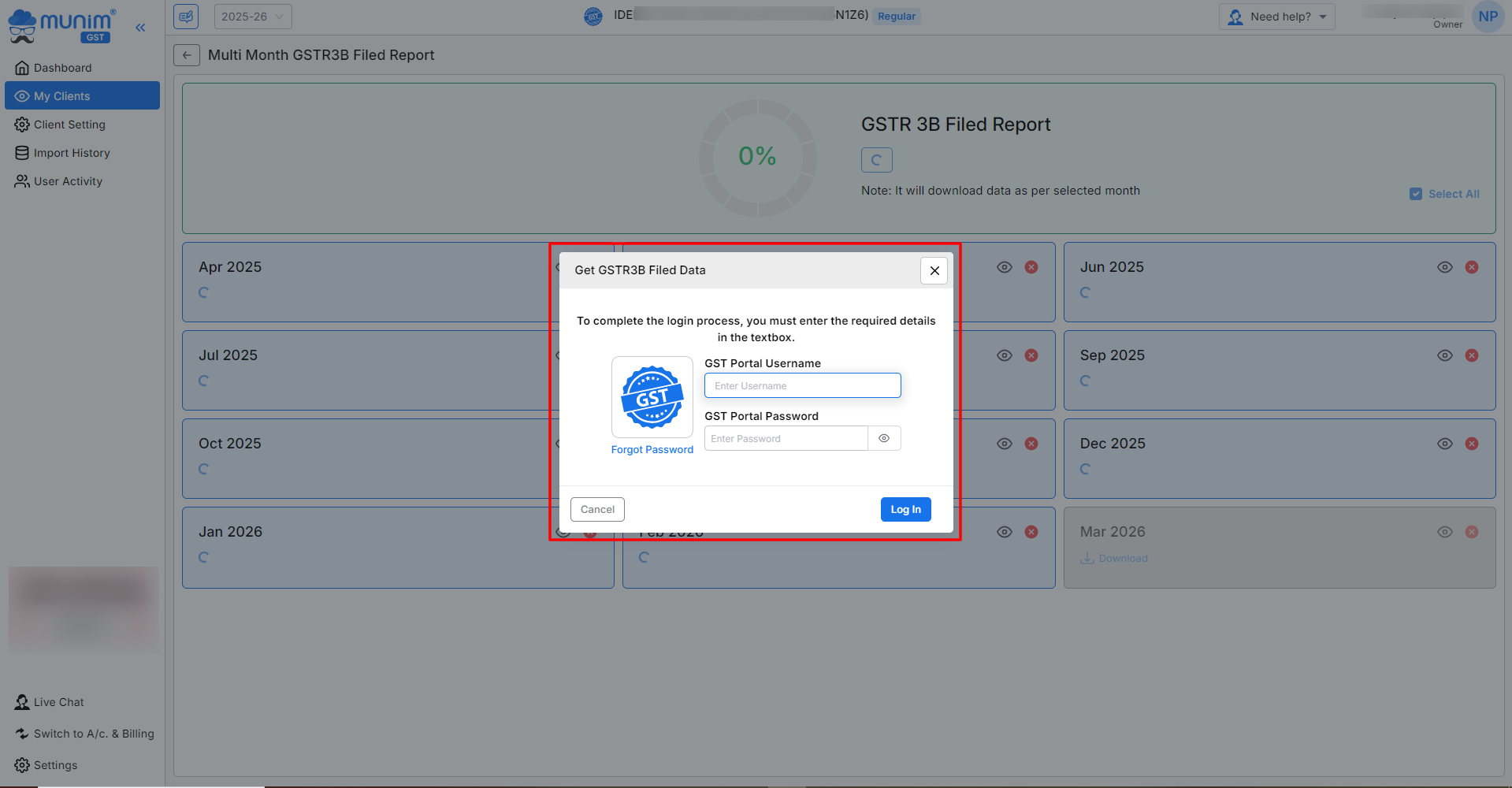Collapse the sidebar with double-chevron icon
This screenshot has height=788, width=1512.
[x=140, y=28]
